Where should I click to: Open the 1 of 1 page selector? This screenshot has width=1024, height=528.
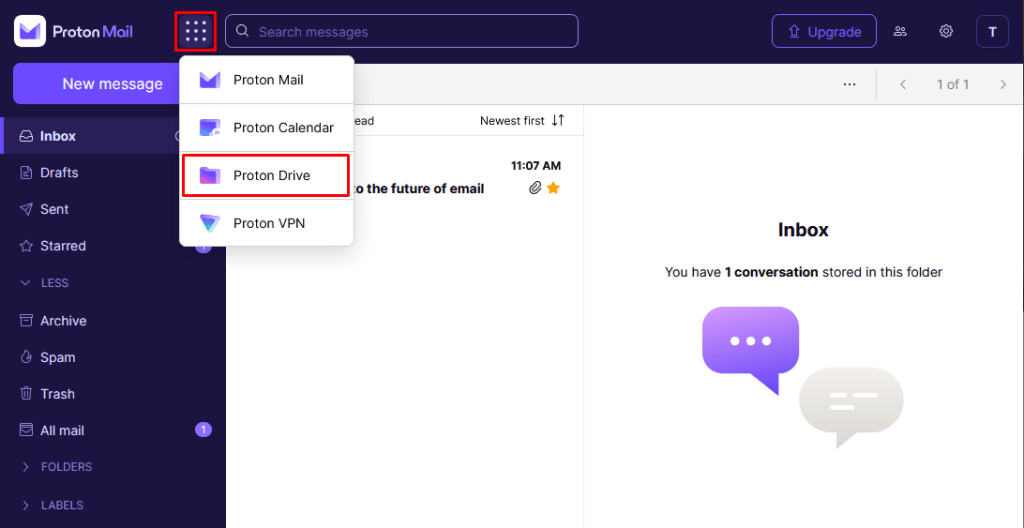[953, 84]
